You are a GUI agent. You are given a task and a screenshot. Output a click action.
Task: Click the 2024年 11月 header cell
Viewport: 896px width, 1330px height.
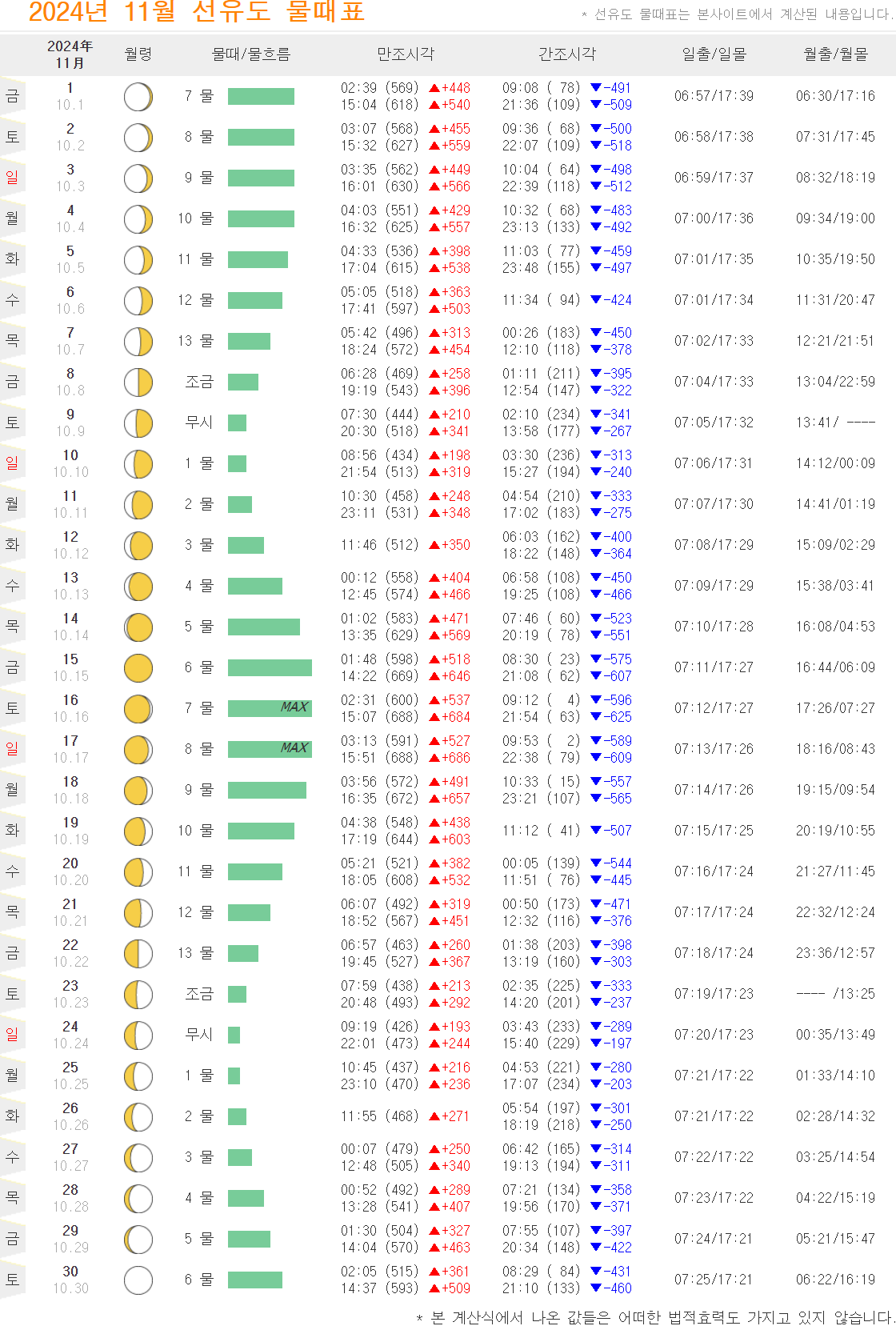coord(70,54)
